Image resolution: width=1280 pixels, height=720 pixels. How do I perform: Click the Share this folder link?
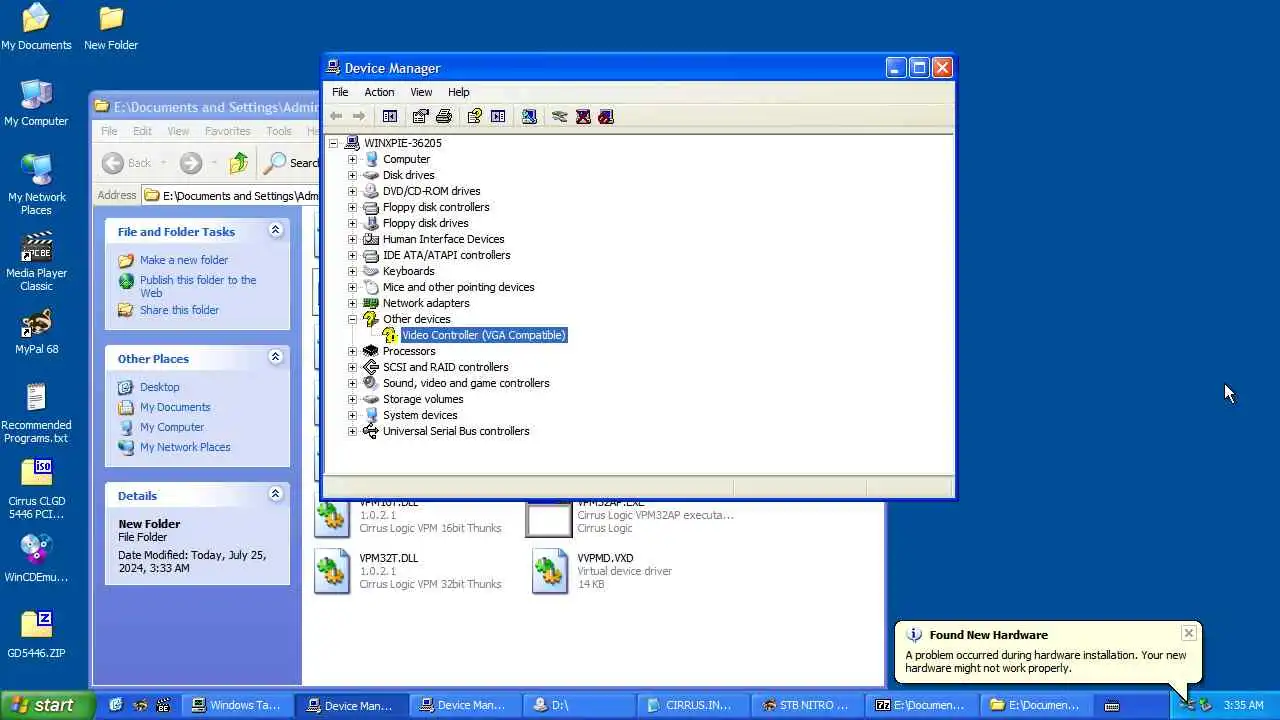pyautogui.click(x=179, y=310)
